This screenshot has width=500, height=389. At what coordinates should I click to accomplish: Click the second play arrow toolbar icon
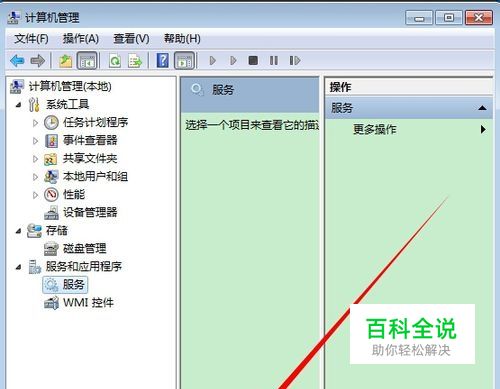[233, 61]
